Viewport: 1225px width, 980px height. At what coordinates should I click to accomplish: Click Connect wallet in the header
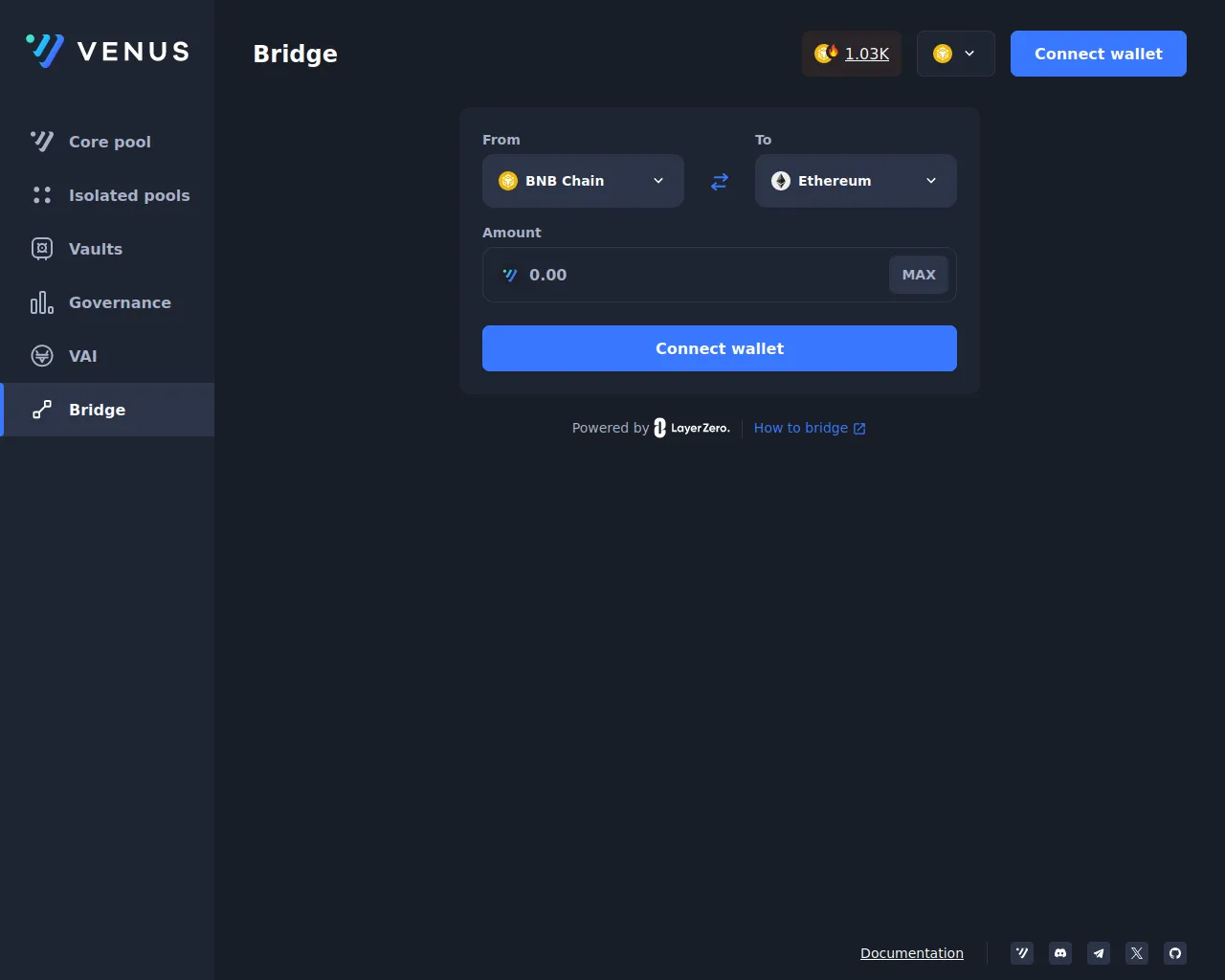coord(1099,54)
